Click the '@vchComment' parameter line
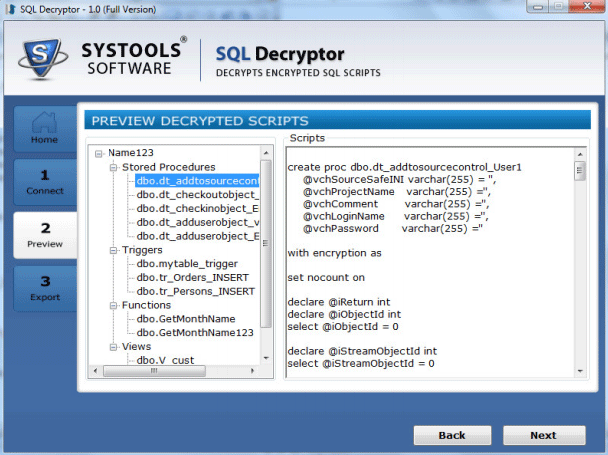 click(396, 204)
